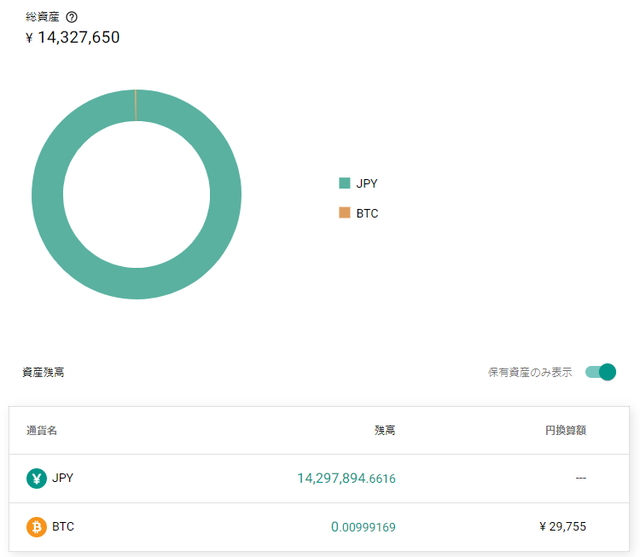Click the 通貨名 column header
The width and height of the screenshot is (640, 557).
point(42,430)
